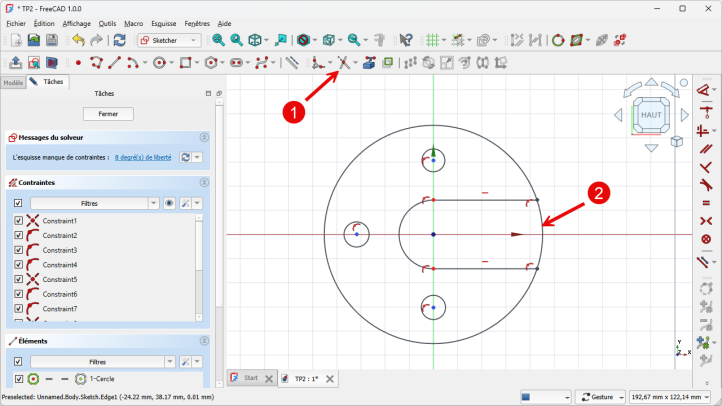Click the degrees of freedom link
The image size is (722, 406).
coord(143,158)
